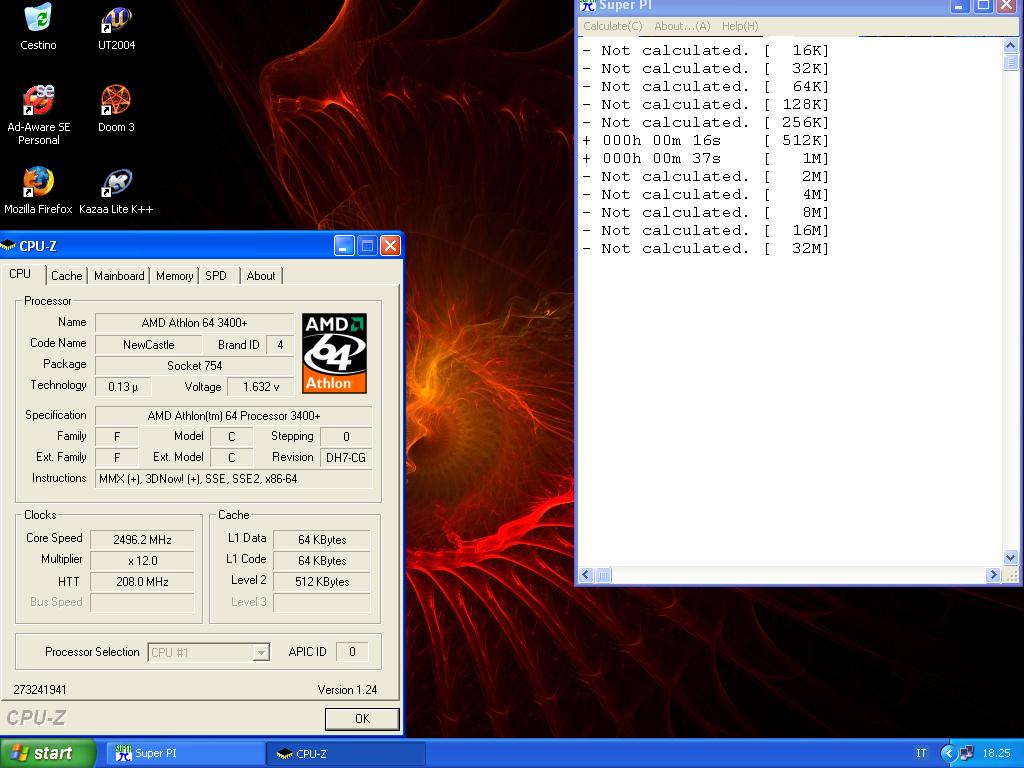Open the About tab in CPU-Z

pyautogui.click(x=261, y=276)
